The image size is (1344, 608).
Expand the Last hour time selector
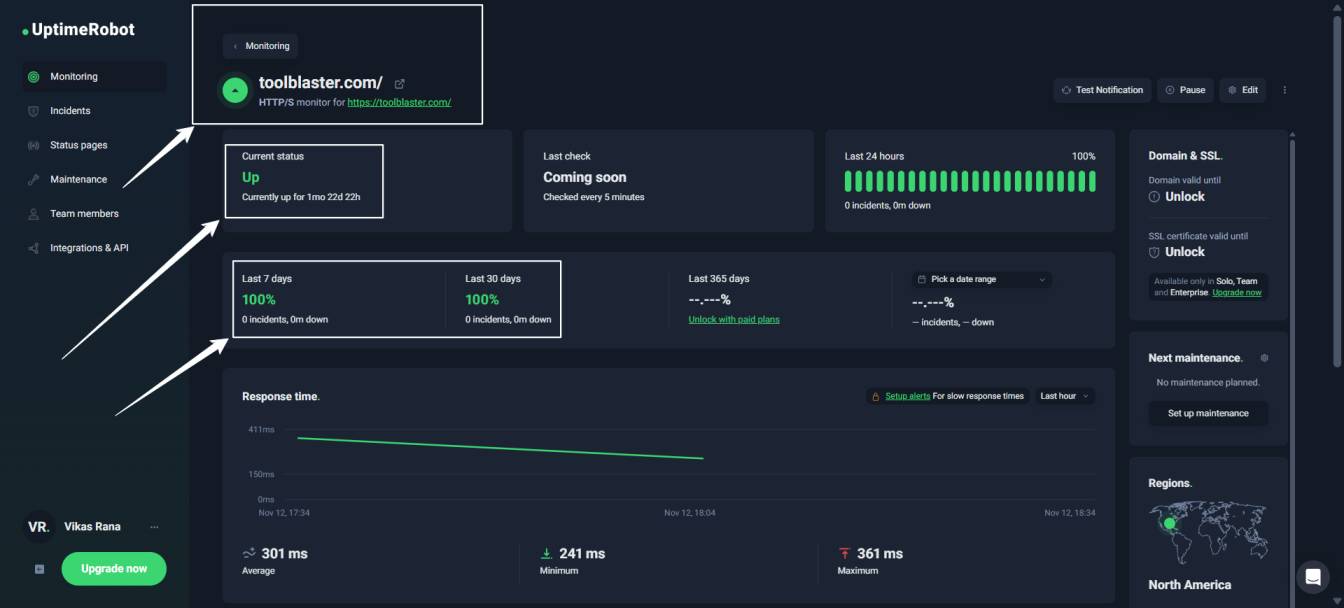pos(1063,396)
